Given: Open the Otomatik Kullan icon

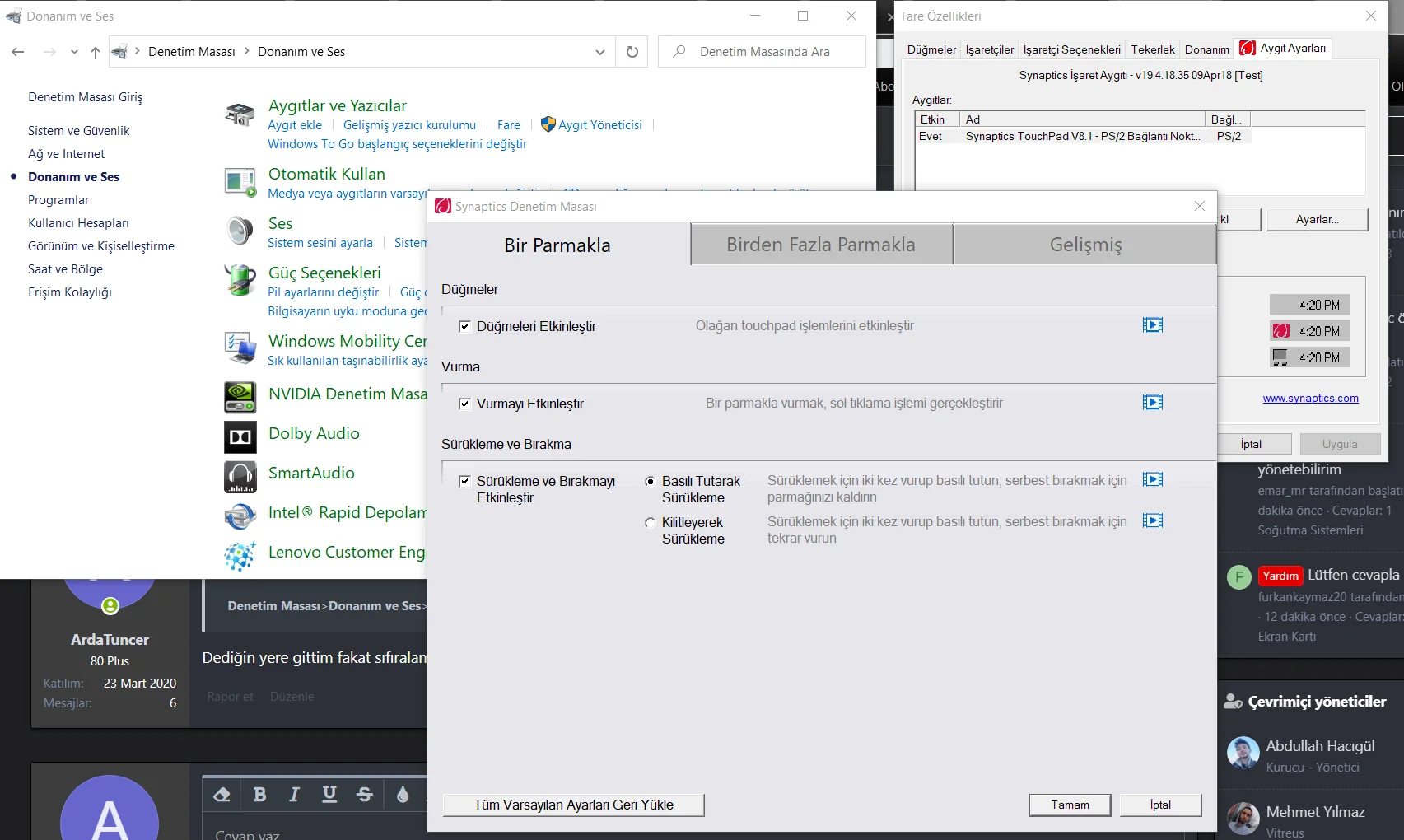Looking at the screenshot, I should tap(240, 182).
